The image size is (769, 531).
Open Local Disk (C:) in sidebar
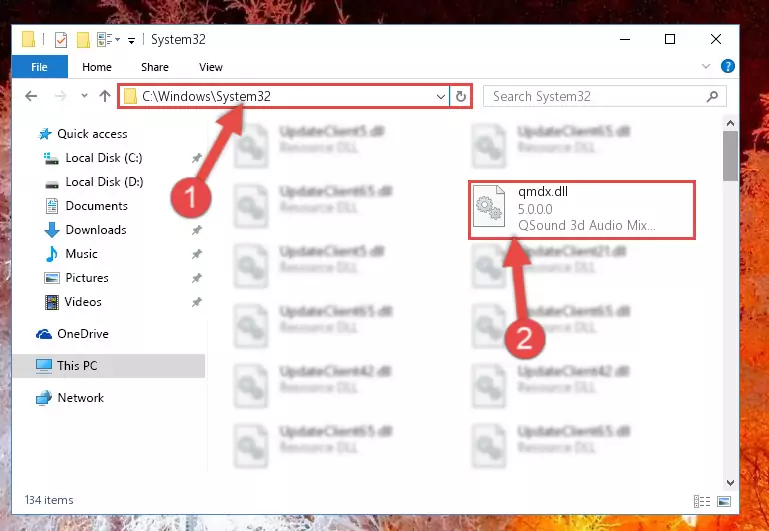pyautogui.click(x=103, y=158)
